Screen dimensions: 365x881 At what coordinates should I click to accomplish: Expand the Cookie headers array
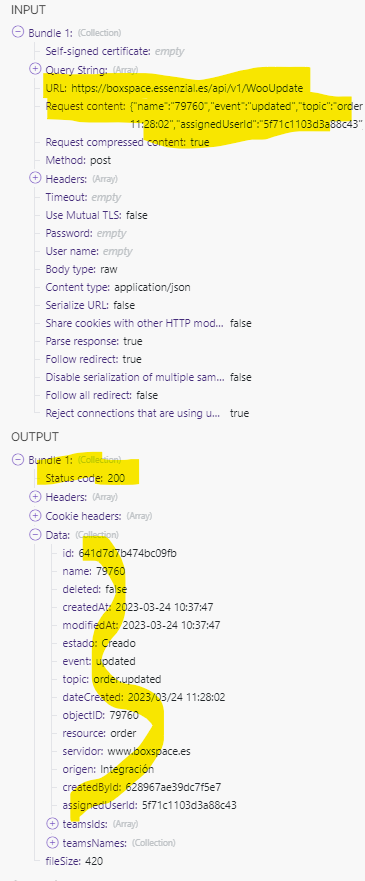click(x=35, y=515)
